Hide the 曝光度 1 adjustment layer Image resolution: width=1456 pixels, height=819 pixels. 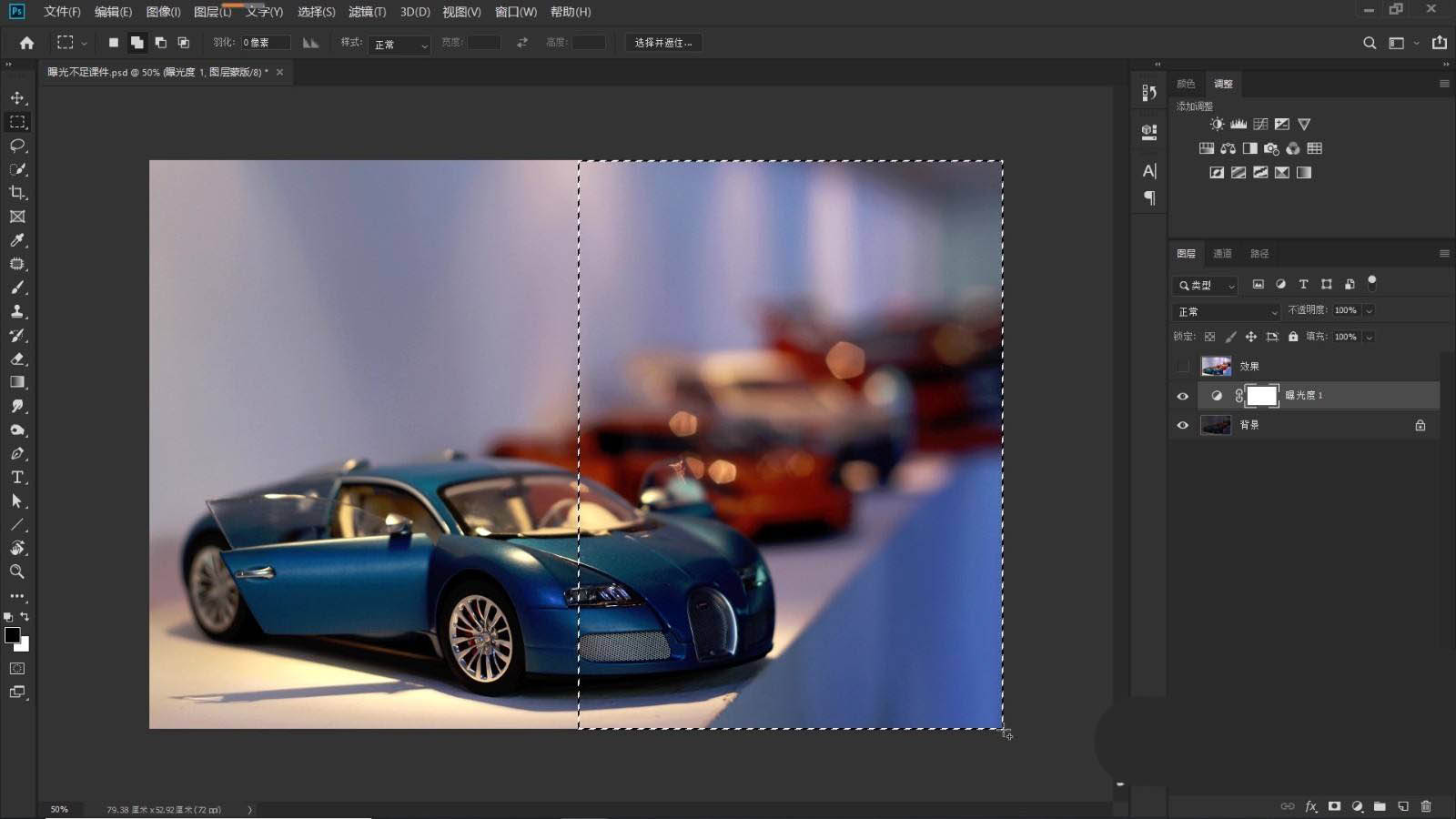click(1183, 396)
